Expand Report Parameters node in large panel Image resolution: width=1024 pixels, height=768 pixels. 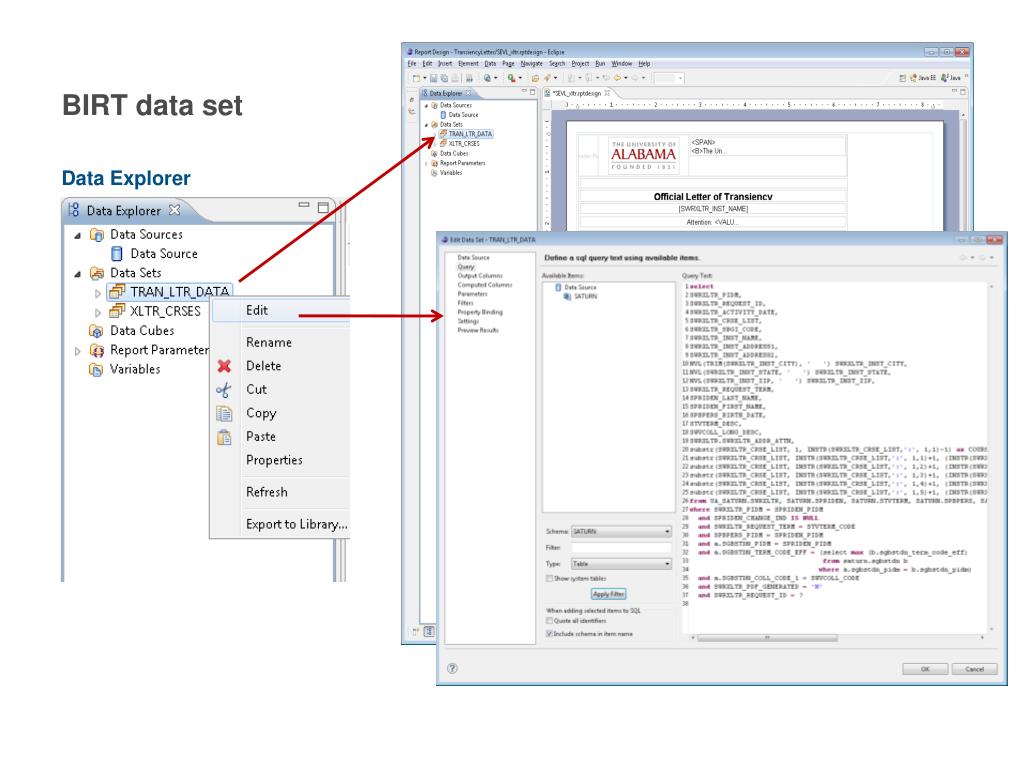pos(78,351)
